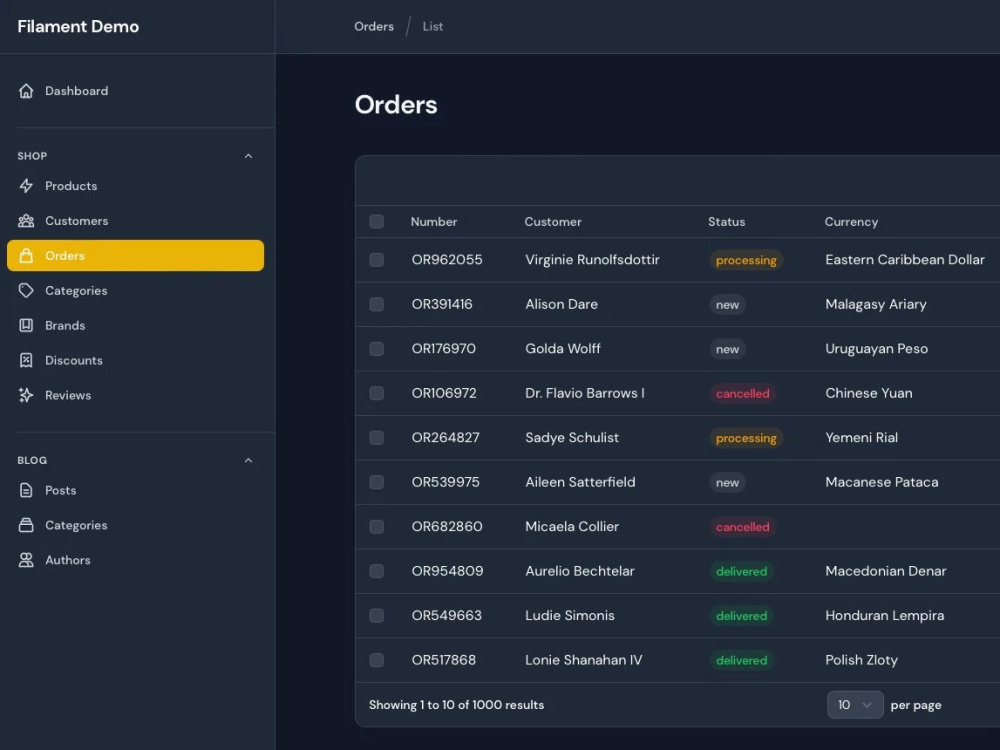The height and width of the screenshot is (750, 1000).
Task: Open Posts under Blog
Action: coord(135,490)
